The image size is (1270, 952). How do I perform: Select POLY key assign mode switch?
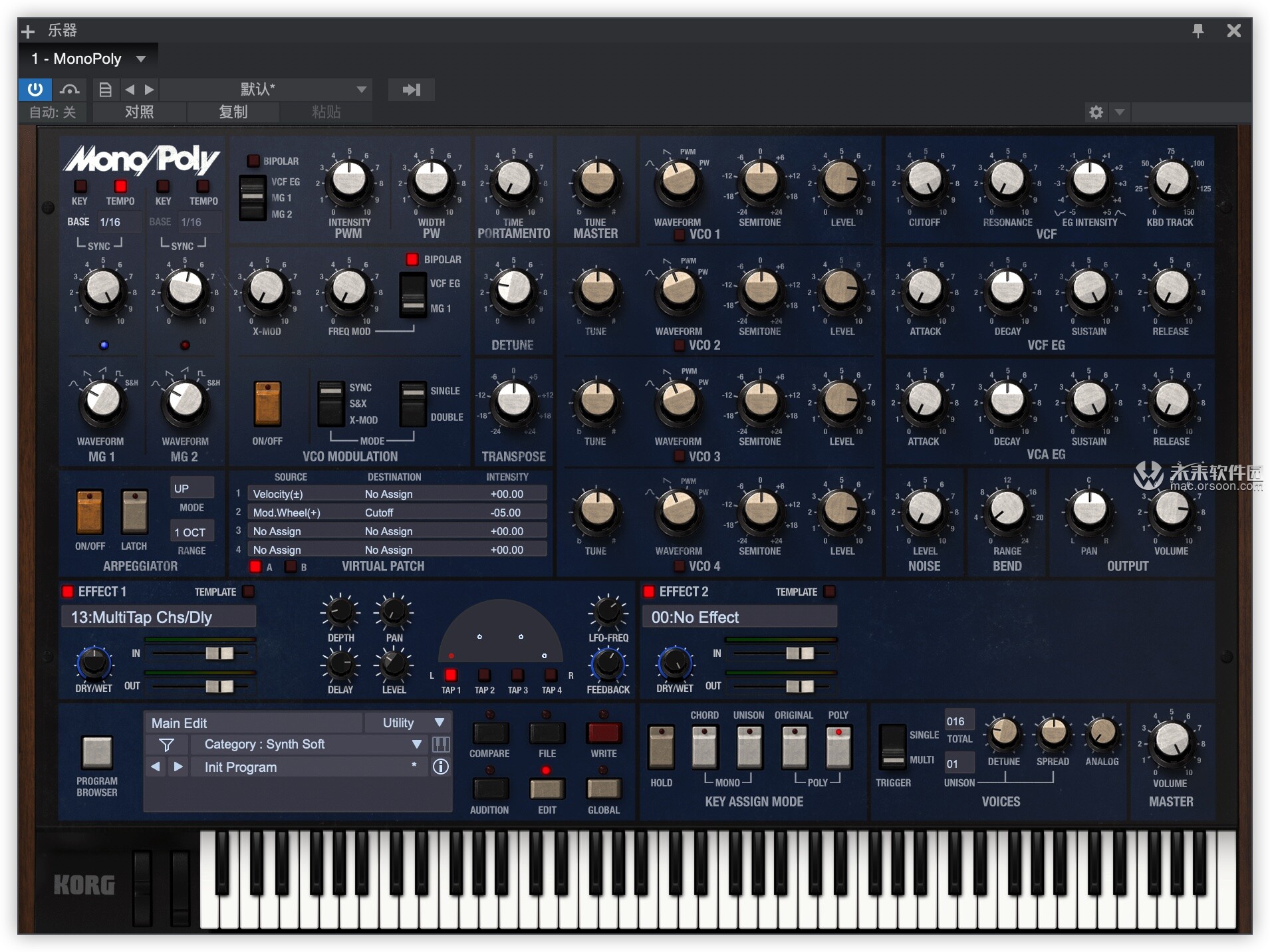pos(838,748)
